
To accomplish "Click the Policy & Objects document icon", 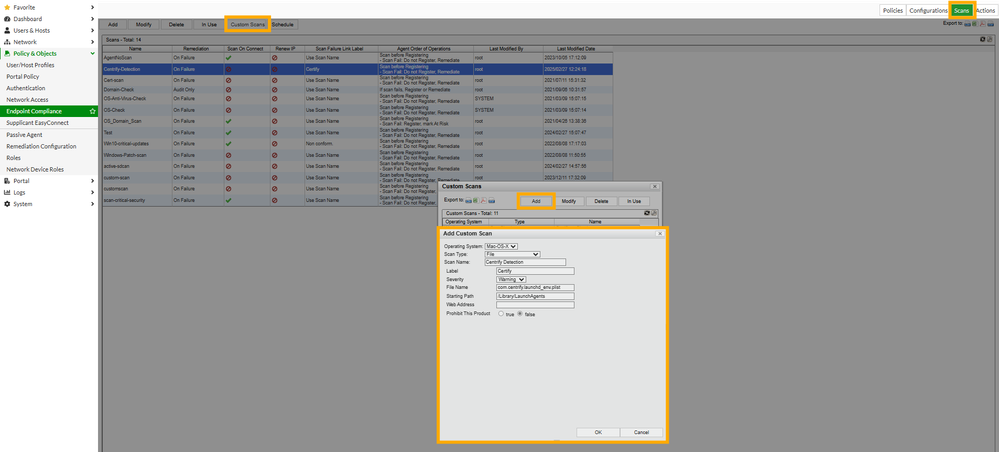I will [x=7, y=54].
